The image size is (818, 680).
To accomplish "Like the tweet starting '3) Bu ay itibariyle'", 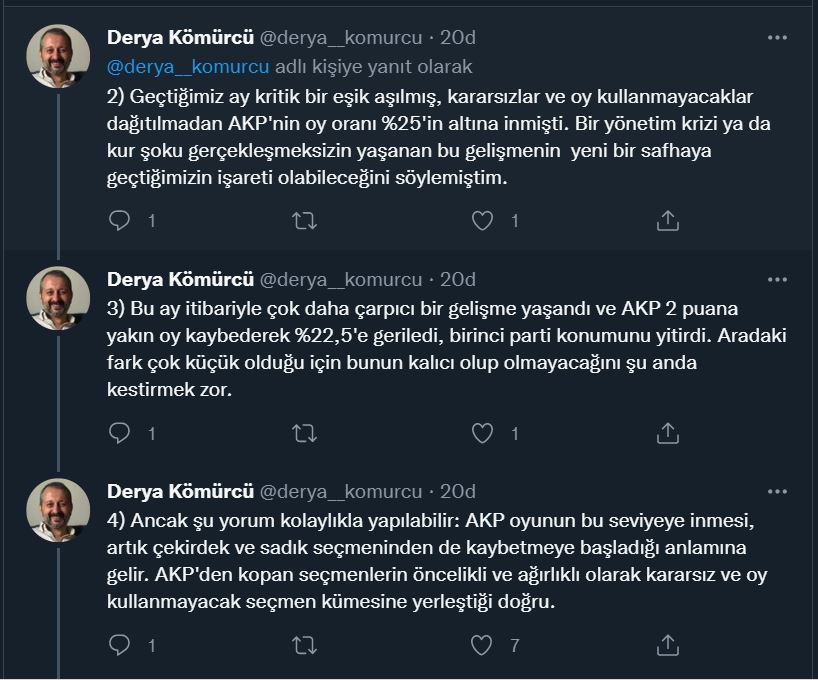I will point(482,433).
